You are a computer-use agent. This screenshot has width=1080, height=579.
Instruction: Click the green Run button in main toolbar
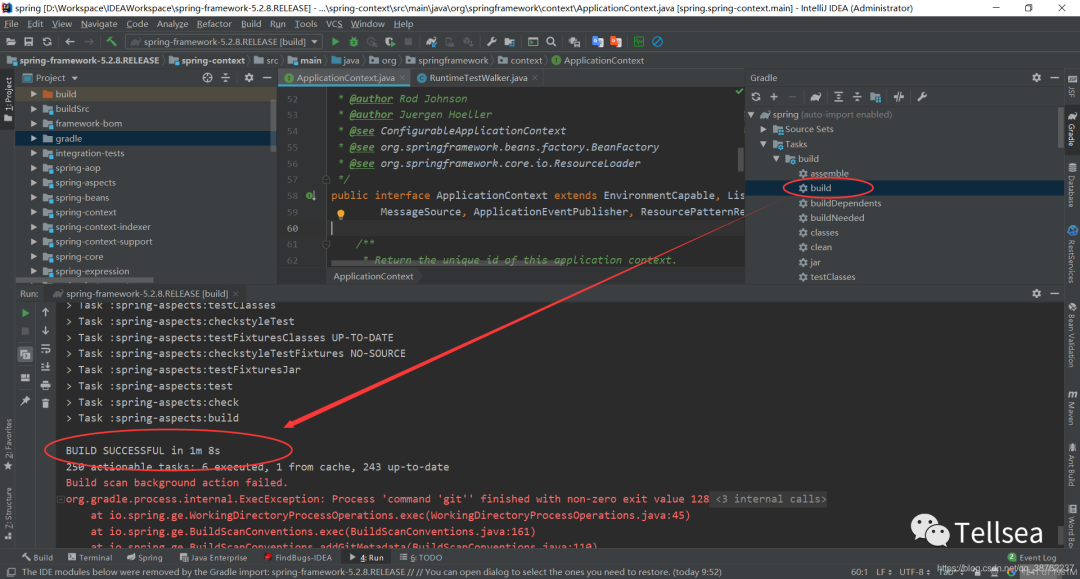tap(335, 42)
